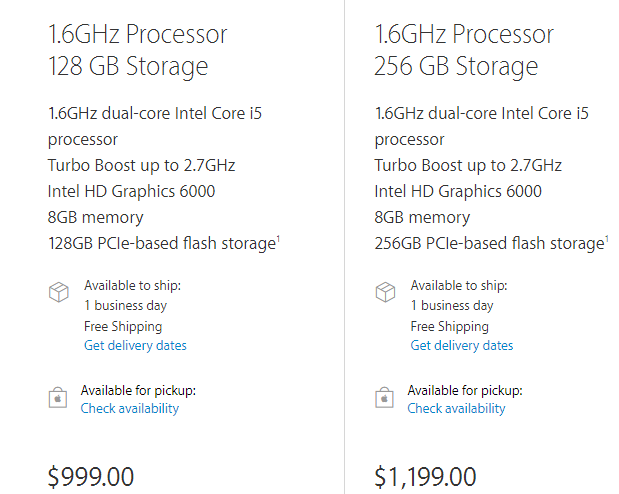Open Get delivery dates for the 128 GB model
The width and height of the screenshot is (619, 494).
coord(135,346)
